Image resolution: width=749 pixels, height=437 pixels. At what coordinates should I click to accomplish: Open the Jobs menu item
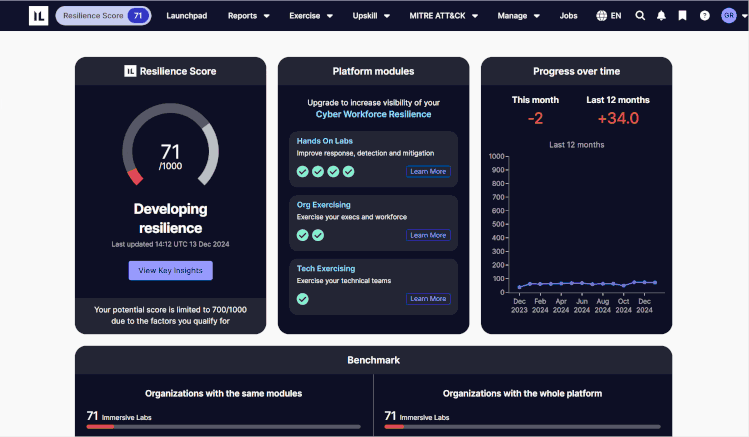[x=568, y=16]
